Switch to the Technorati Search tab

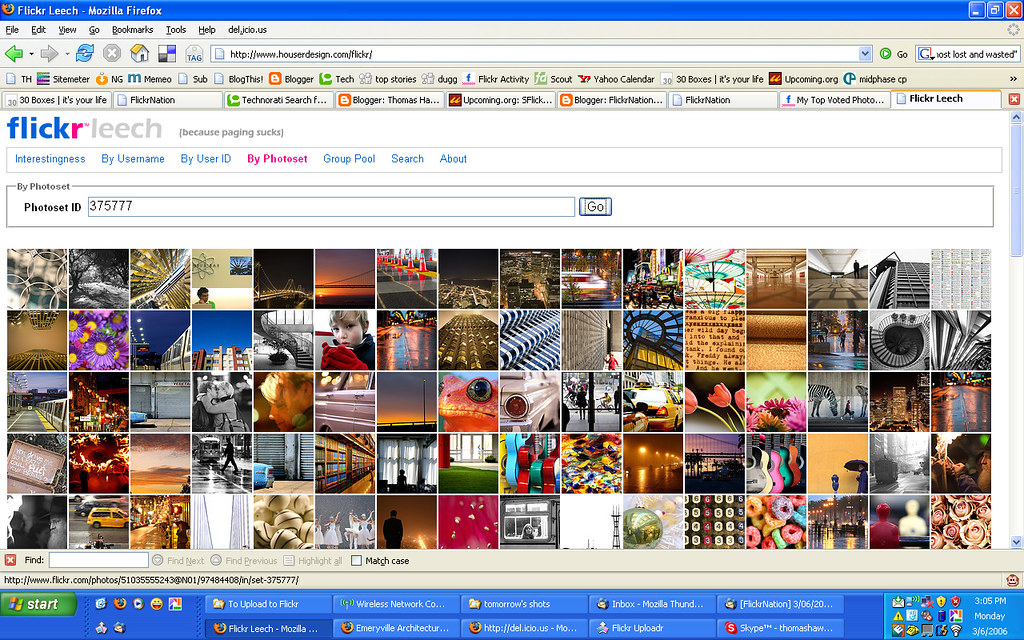coord(278,100)
